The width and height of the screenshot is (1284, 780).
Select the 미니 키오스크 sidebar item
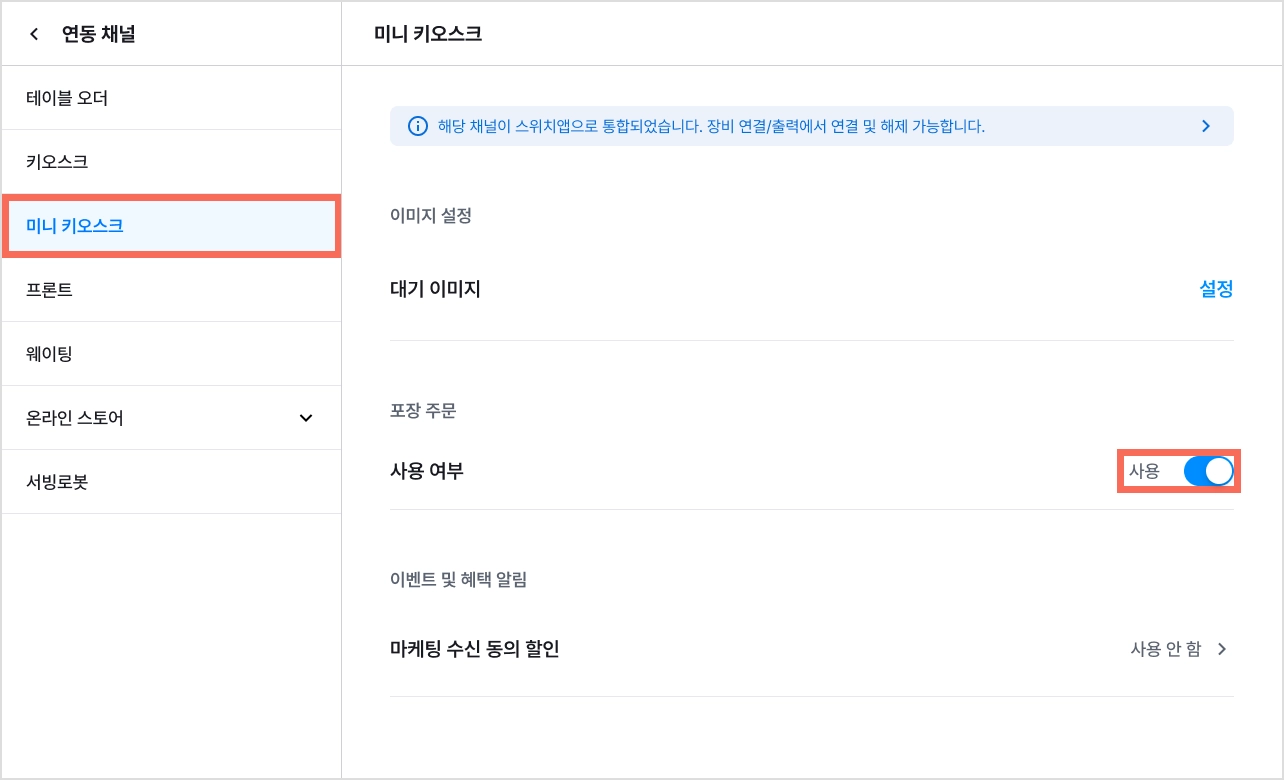[x=171, y=226]
